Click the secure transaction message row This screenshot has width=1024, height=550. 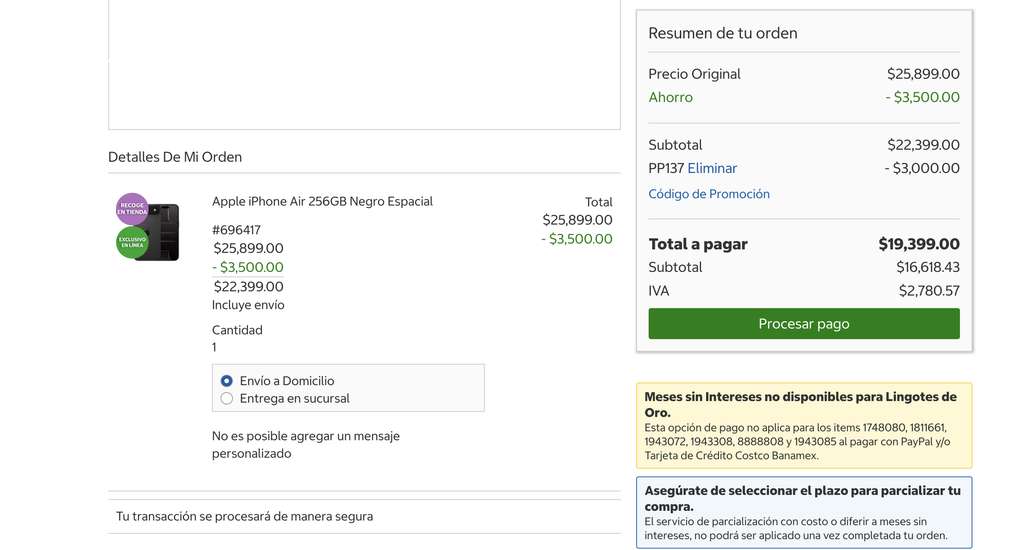[364, 517]
